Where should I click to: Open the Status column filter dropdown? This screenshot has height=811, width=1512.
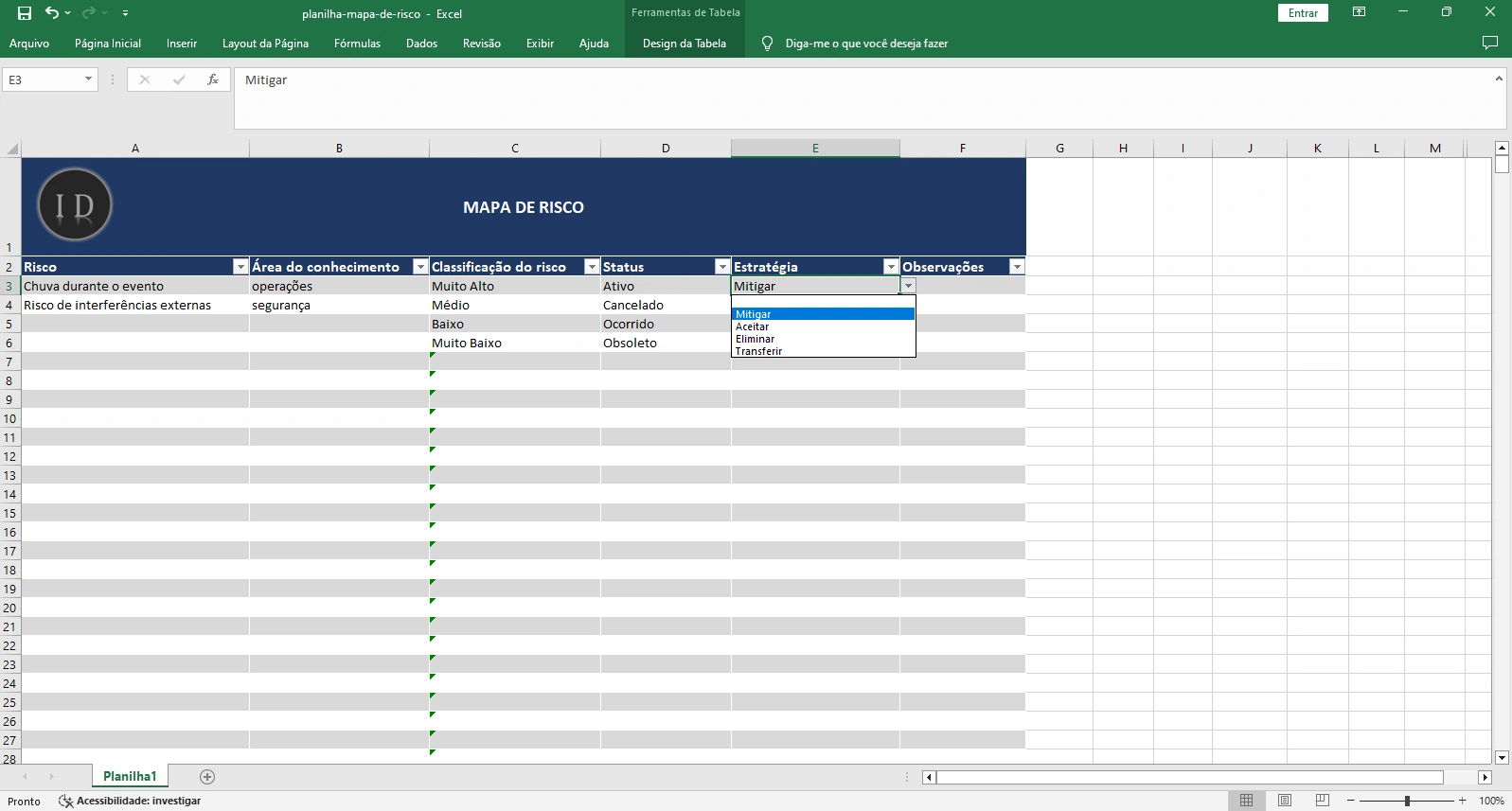722,267
